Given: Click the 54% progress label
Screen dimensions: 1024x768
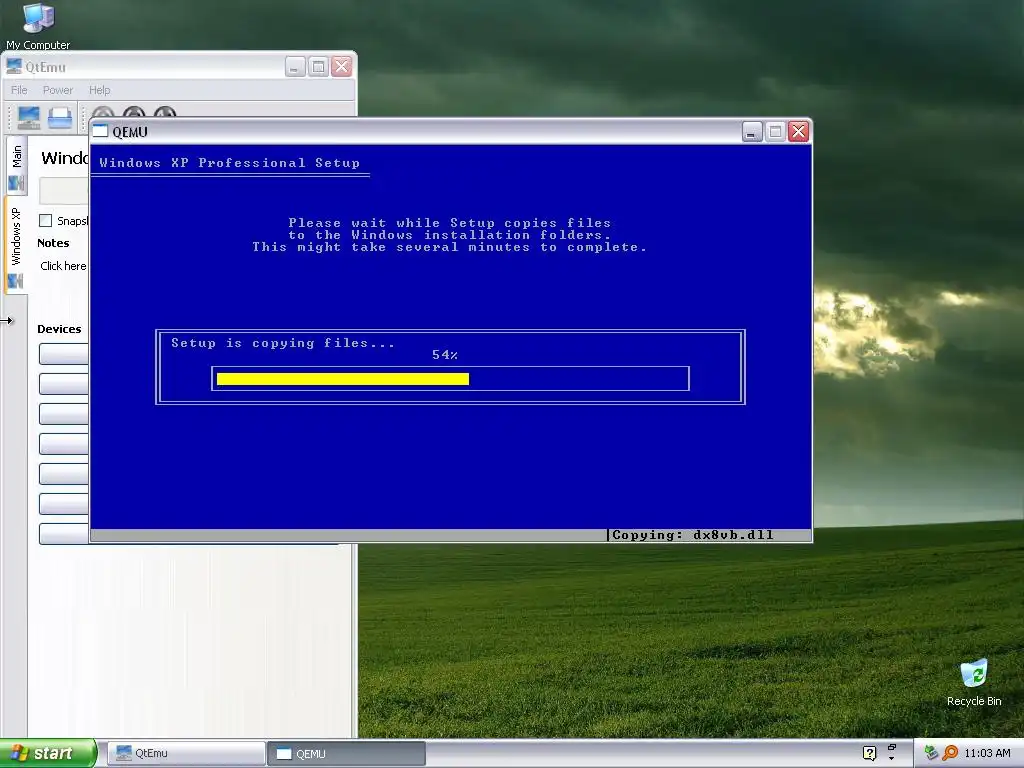Looking at the screenshot, I should click(445, 355).
